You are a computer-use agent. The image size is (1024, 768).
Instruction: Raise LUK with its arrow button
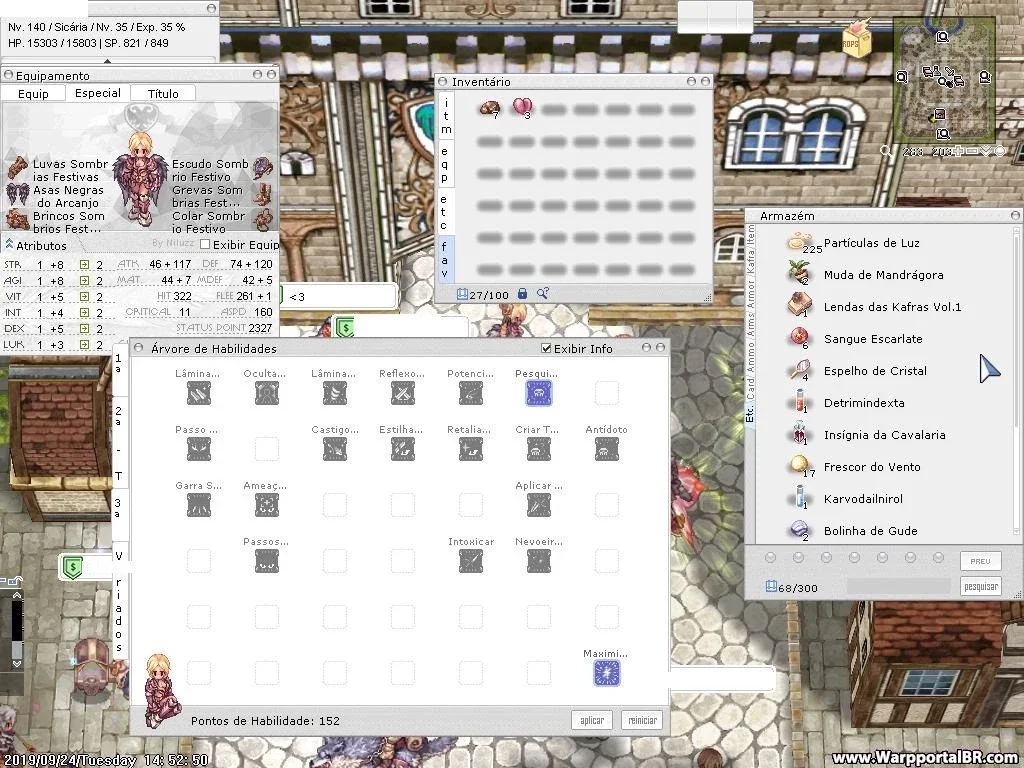point(84,344)
